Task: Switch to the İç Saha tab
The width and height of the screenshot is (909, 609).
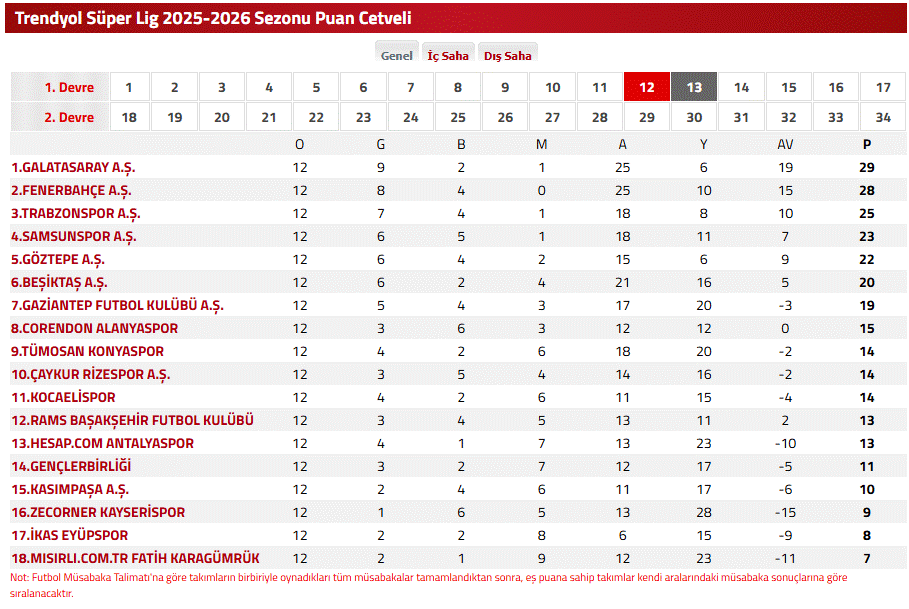Action: [448, 56]
